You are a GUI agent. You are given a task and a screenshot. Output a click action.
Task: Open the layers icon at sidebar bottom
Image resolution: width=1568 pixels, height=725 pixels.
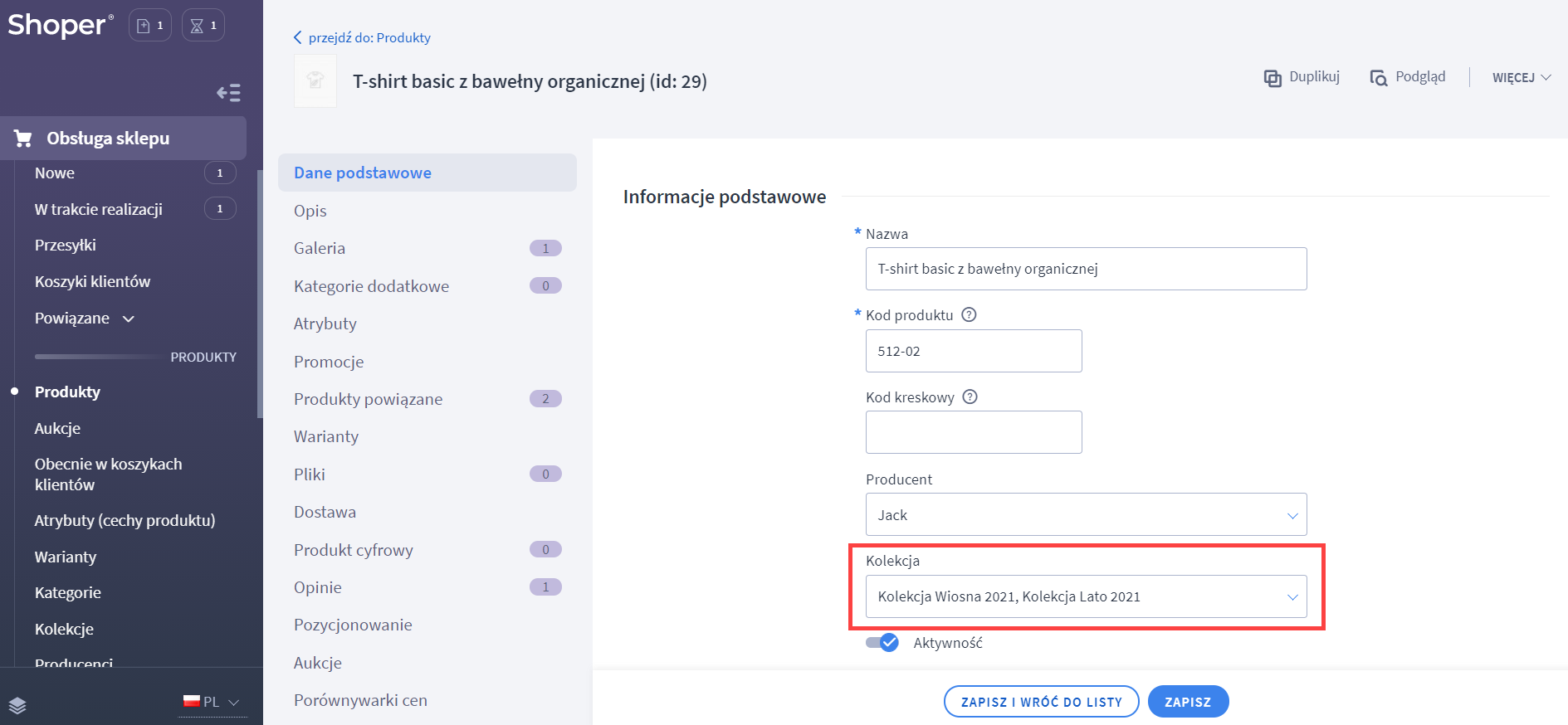17,705
